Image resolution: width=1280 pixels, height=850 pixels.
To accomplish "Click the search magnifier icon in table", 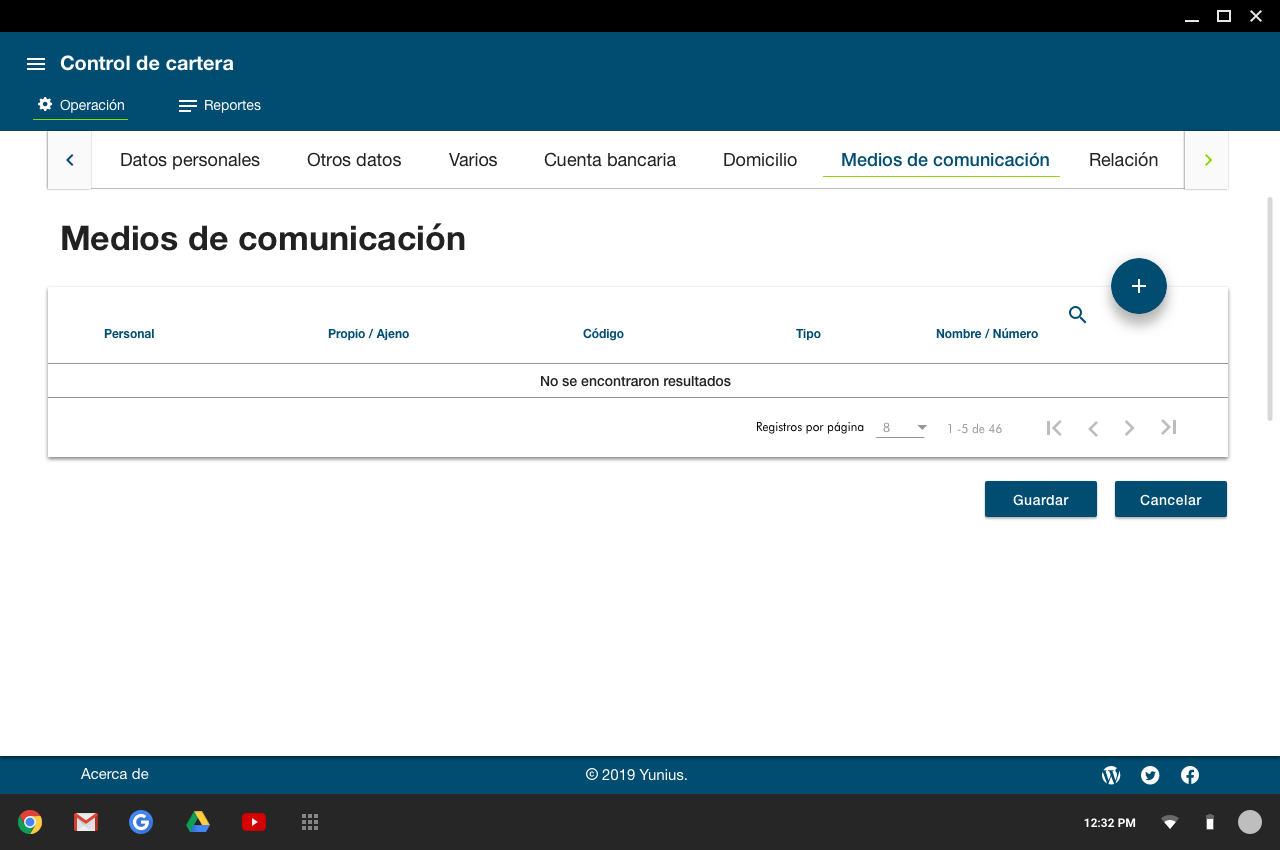I will [x=1077, y=315].
